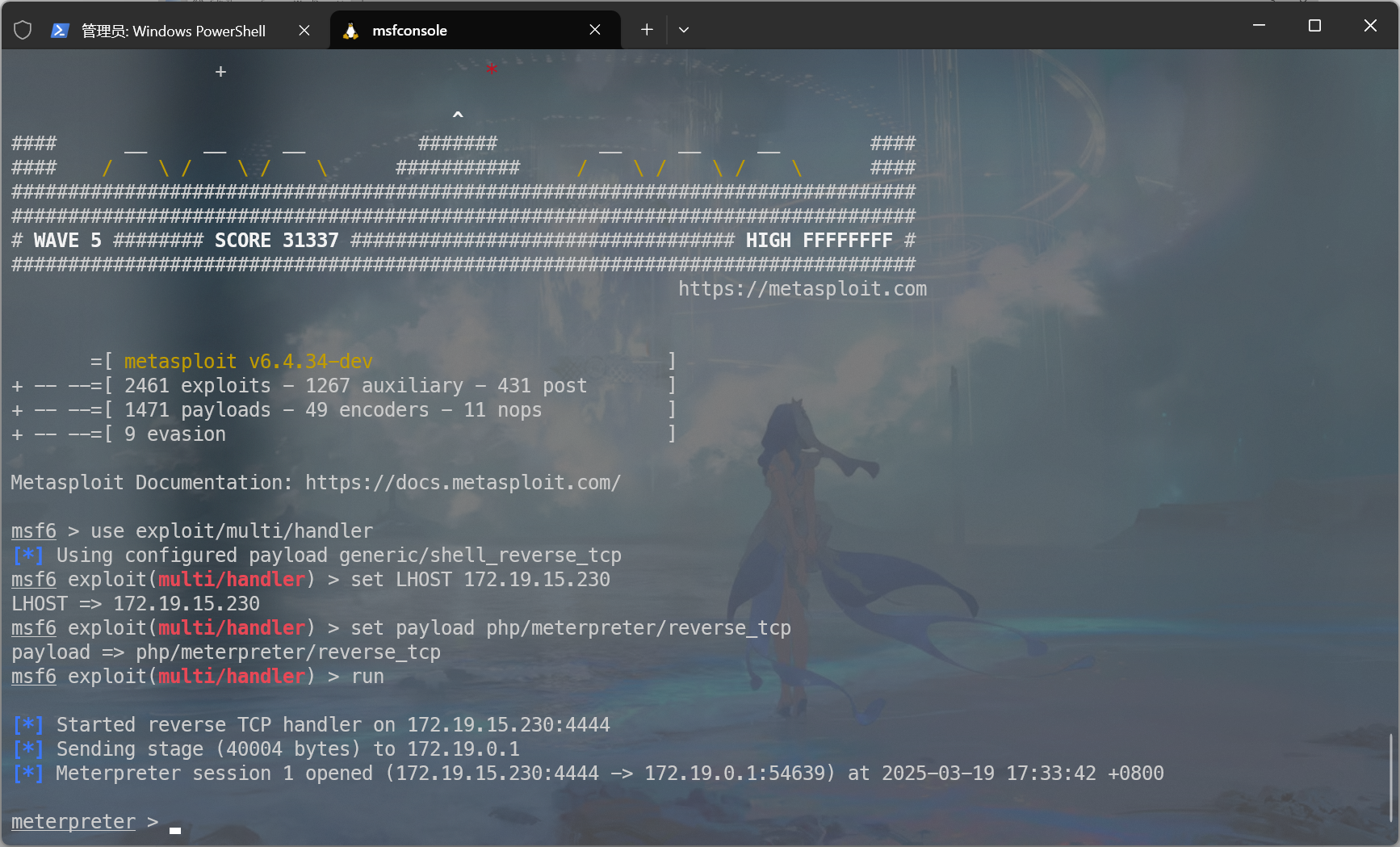The width and height of the screenshot is (1400, 847).
Task: Click the 'Metasploit Documentation:' label
Action: click(152, 483)
